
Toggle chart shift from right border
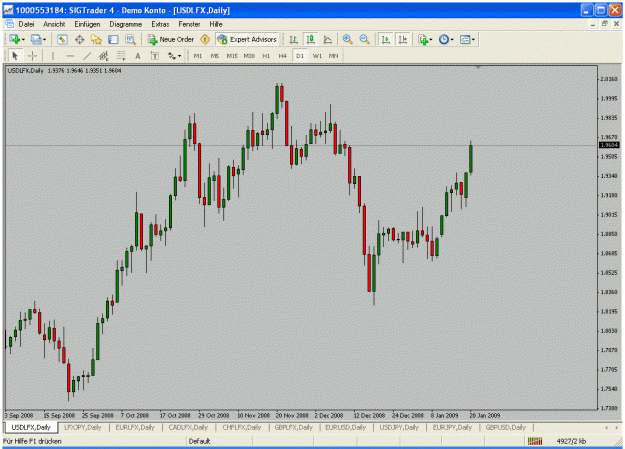[403, 39]
